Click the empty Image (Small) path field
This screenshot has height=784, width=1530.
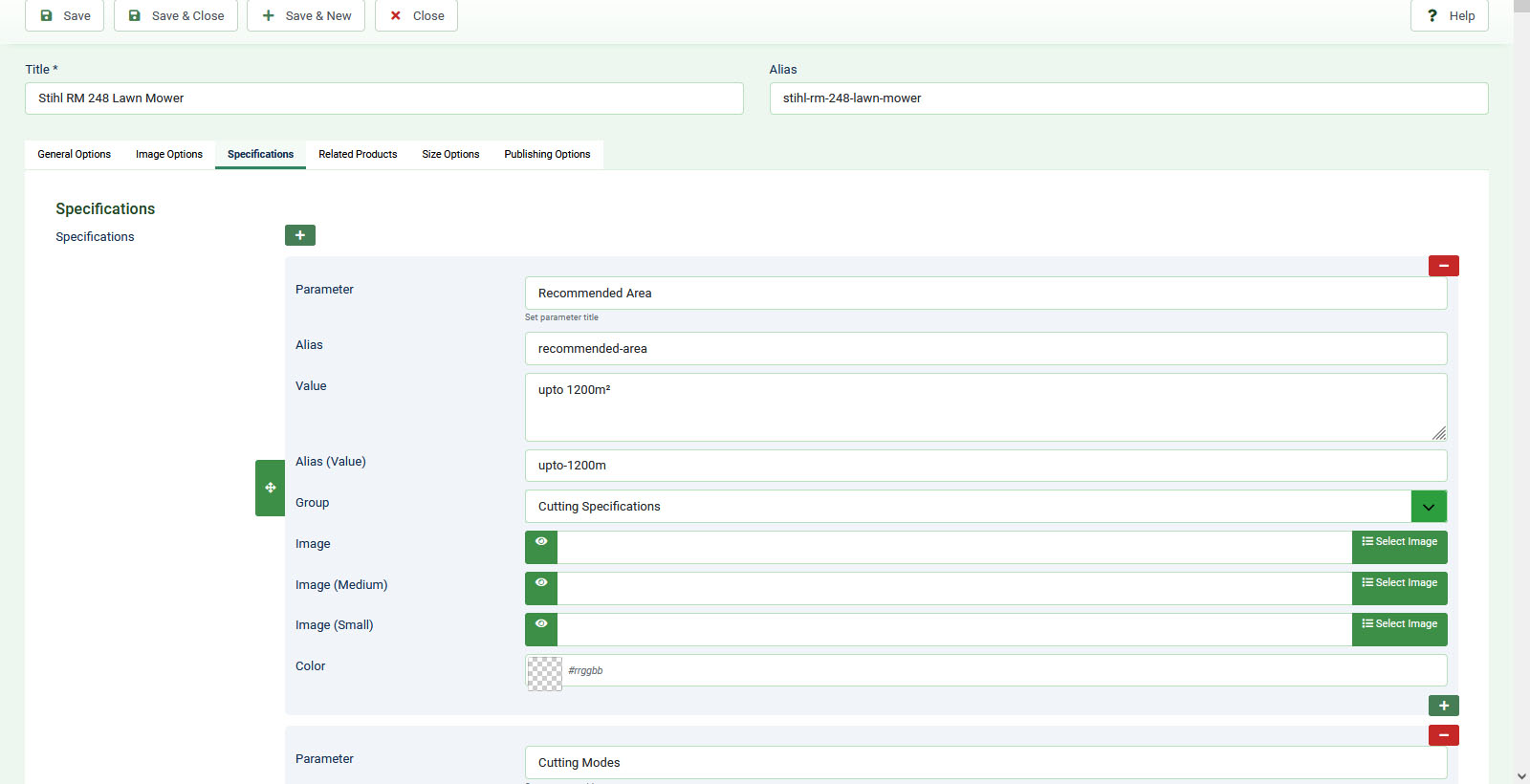coord(954,629)
